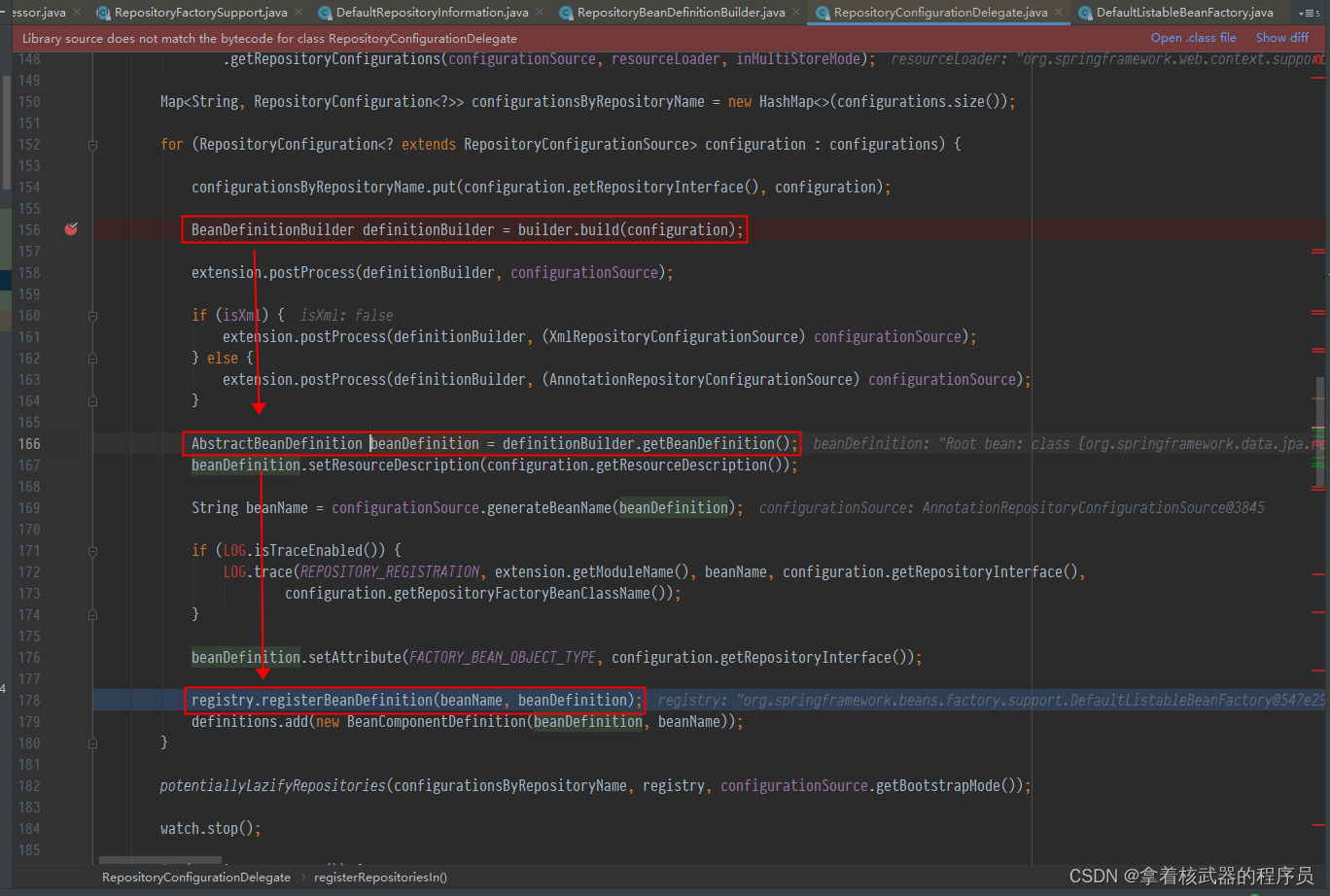
Task: Click line number 166 in the gutter
Action: (x=29, y=443)
